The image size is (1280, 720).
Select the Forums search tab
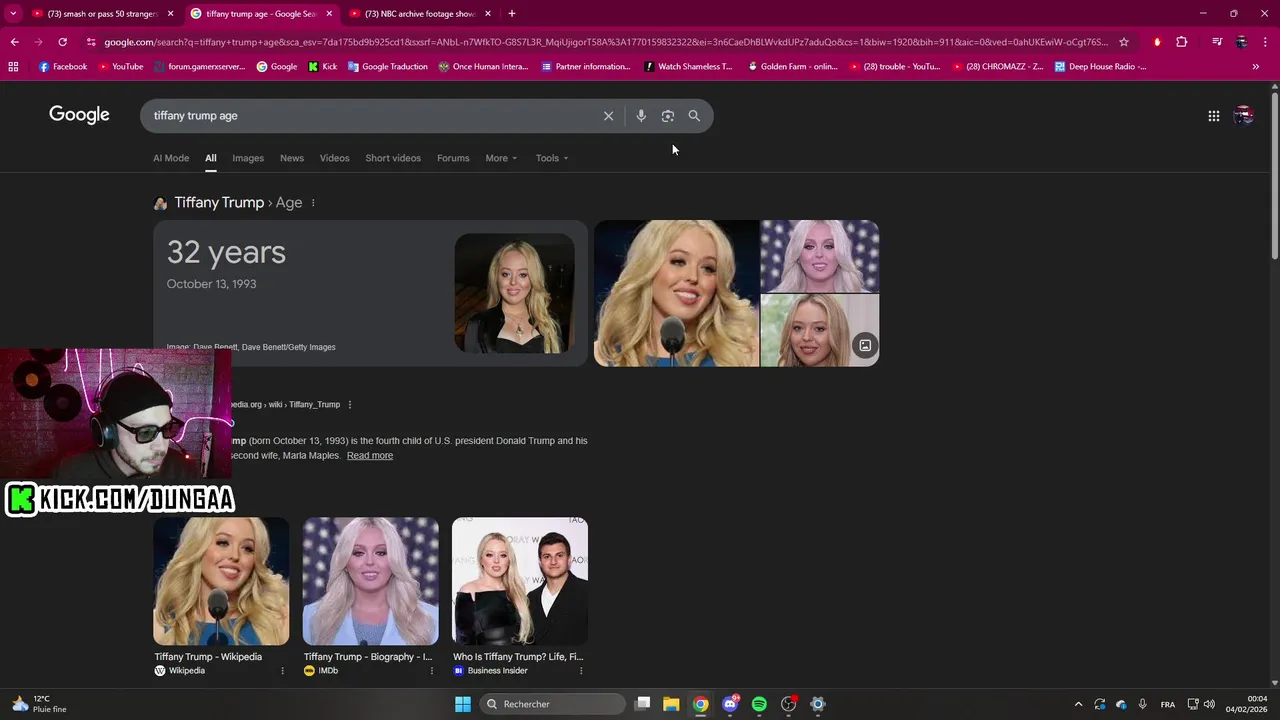click(x=453, y=158)
